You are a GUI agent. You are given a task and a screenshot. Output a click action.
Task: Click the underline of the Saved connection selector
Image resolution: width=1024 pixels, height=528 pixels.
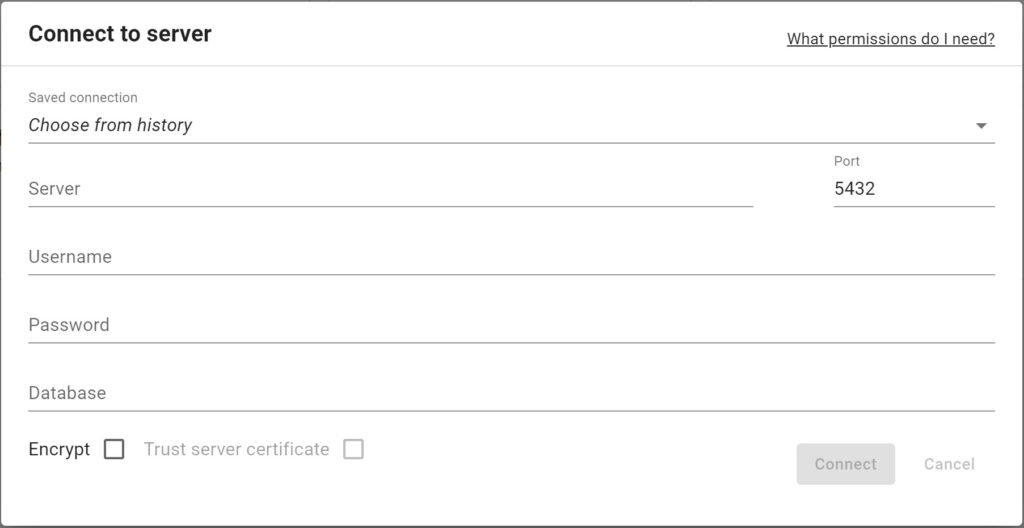click(510, 143)
